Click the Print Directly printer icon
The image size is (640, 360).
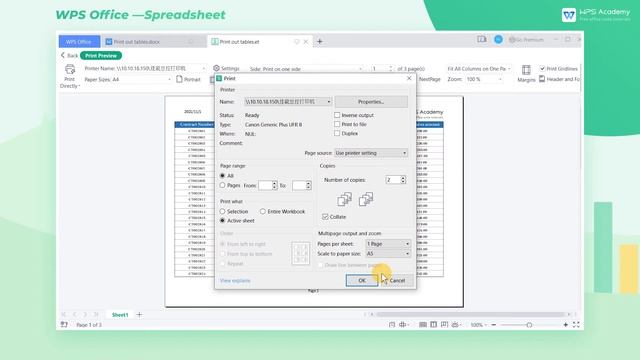coord(70,69)
